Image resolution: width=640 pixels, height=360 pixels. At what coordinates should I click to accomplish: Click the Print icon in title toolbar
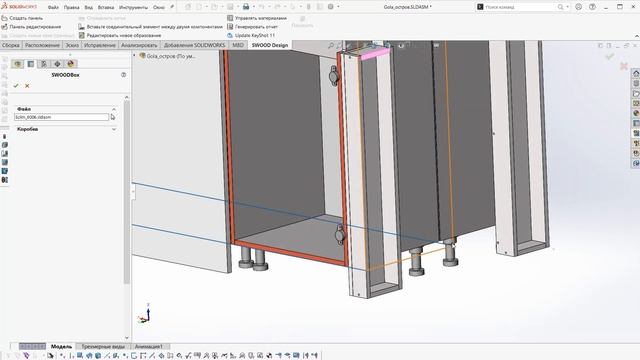[246, 7]
